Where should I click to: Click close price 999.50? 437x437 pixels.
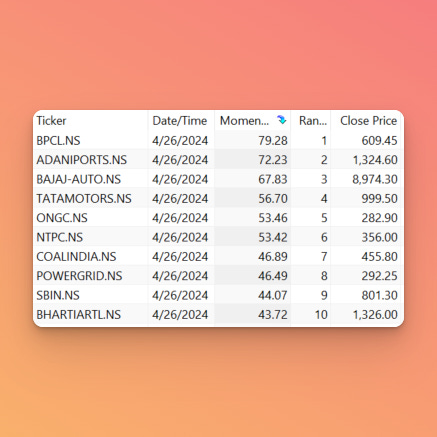click(380, 199)
